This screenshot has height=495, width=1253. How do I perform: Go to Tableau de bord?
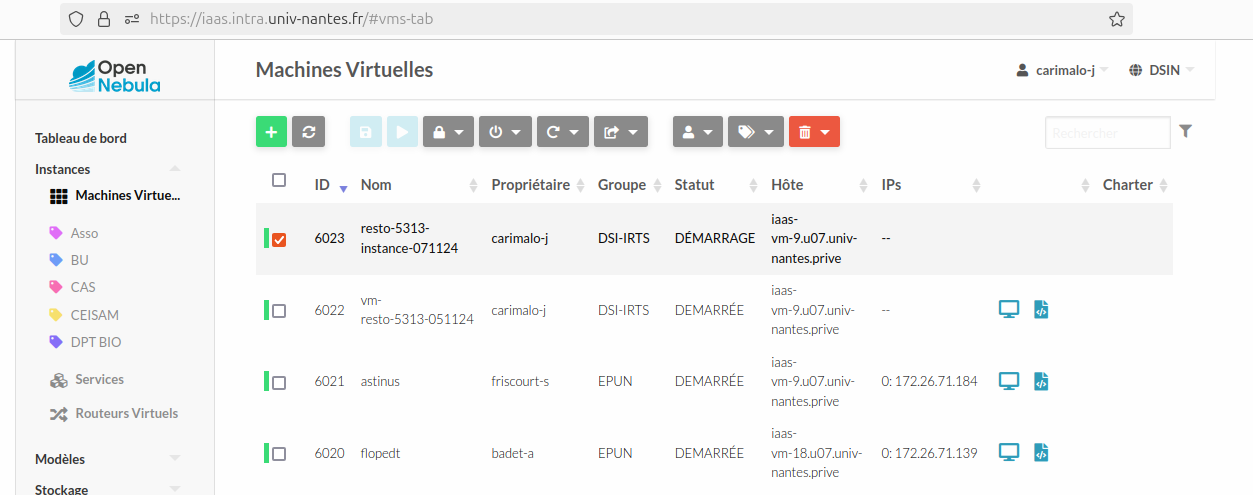pos(81,138)
